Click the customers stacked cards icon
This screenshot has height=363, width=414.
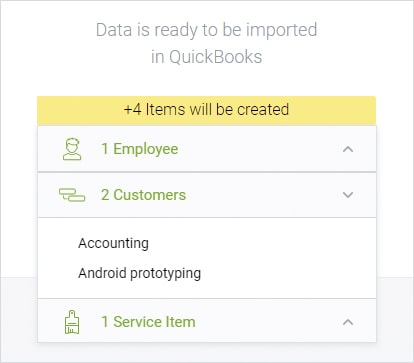point(72,195)
